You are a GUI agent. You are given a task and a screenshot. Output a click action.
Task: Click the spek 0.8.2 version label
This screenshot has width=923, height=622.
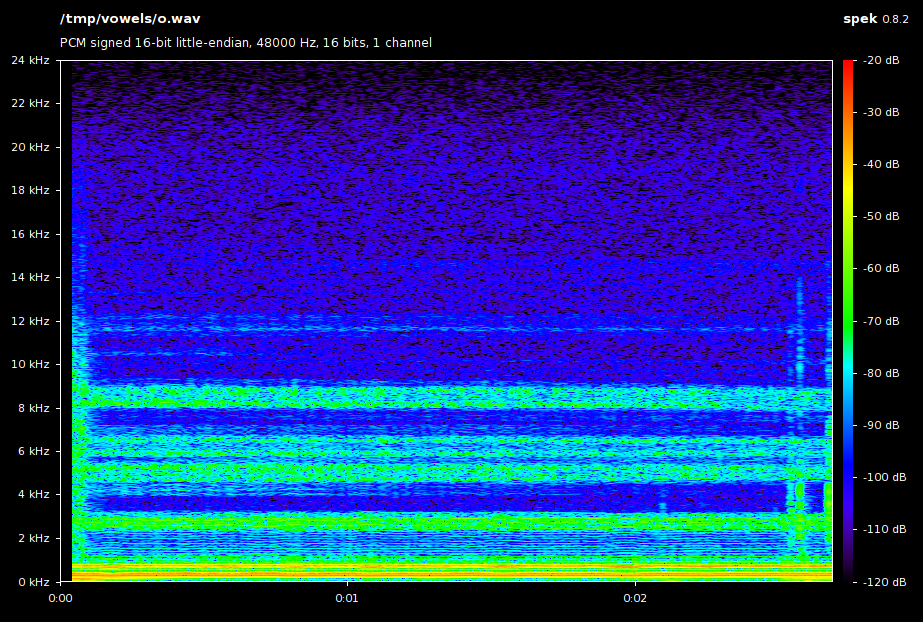pyautogui.click(x=876, y=19)
